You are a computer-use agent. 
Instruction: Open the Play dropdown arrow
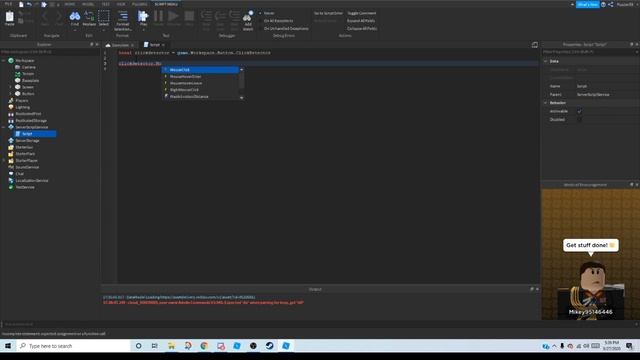click(143, 29)
